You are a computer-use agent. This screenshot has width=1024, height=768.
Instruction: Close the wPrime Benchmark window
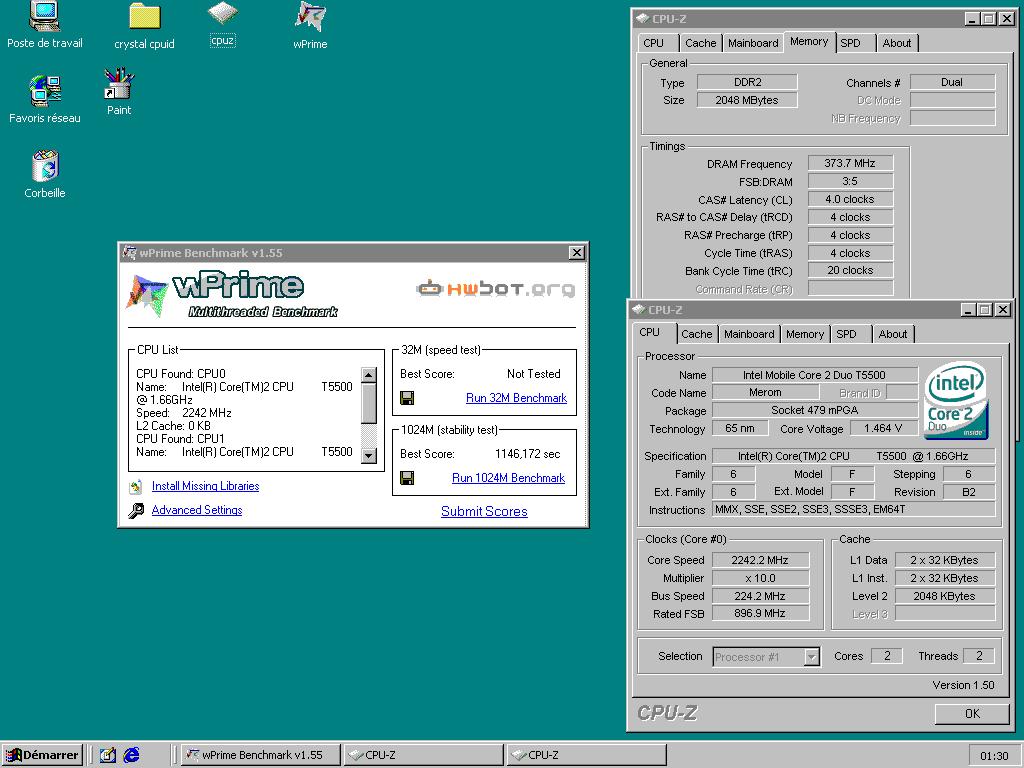pyautogui.click(x=576, y=253)
